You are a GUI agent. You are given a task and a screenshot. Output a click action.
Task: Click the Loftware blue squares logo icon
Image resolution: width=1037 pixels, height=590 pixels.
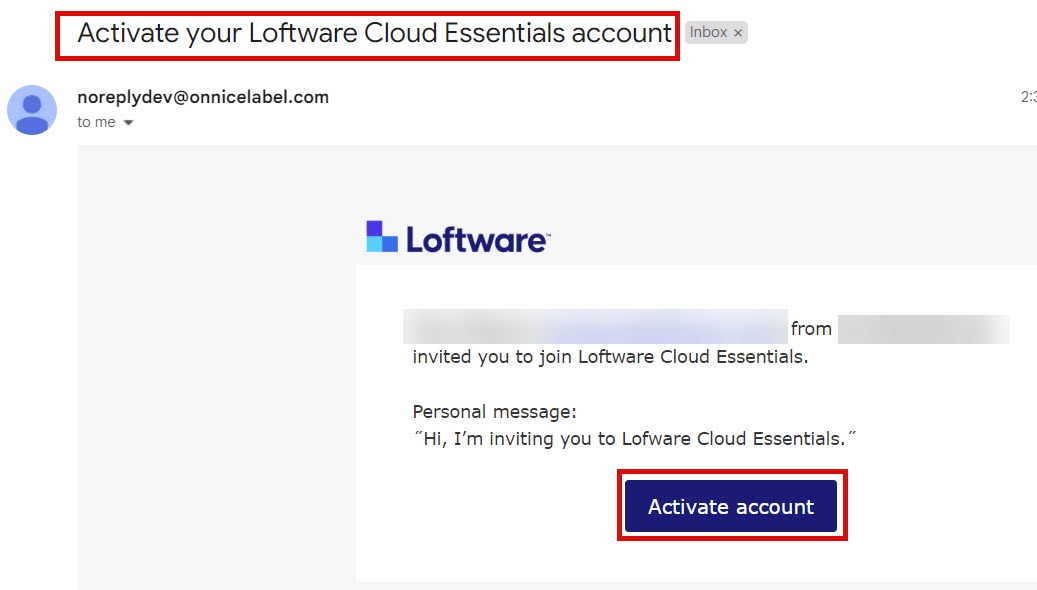(382, 237)
